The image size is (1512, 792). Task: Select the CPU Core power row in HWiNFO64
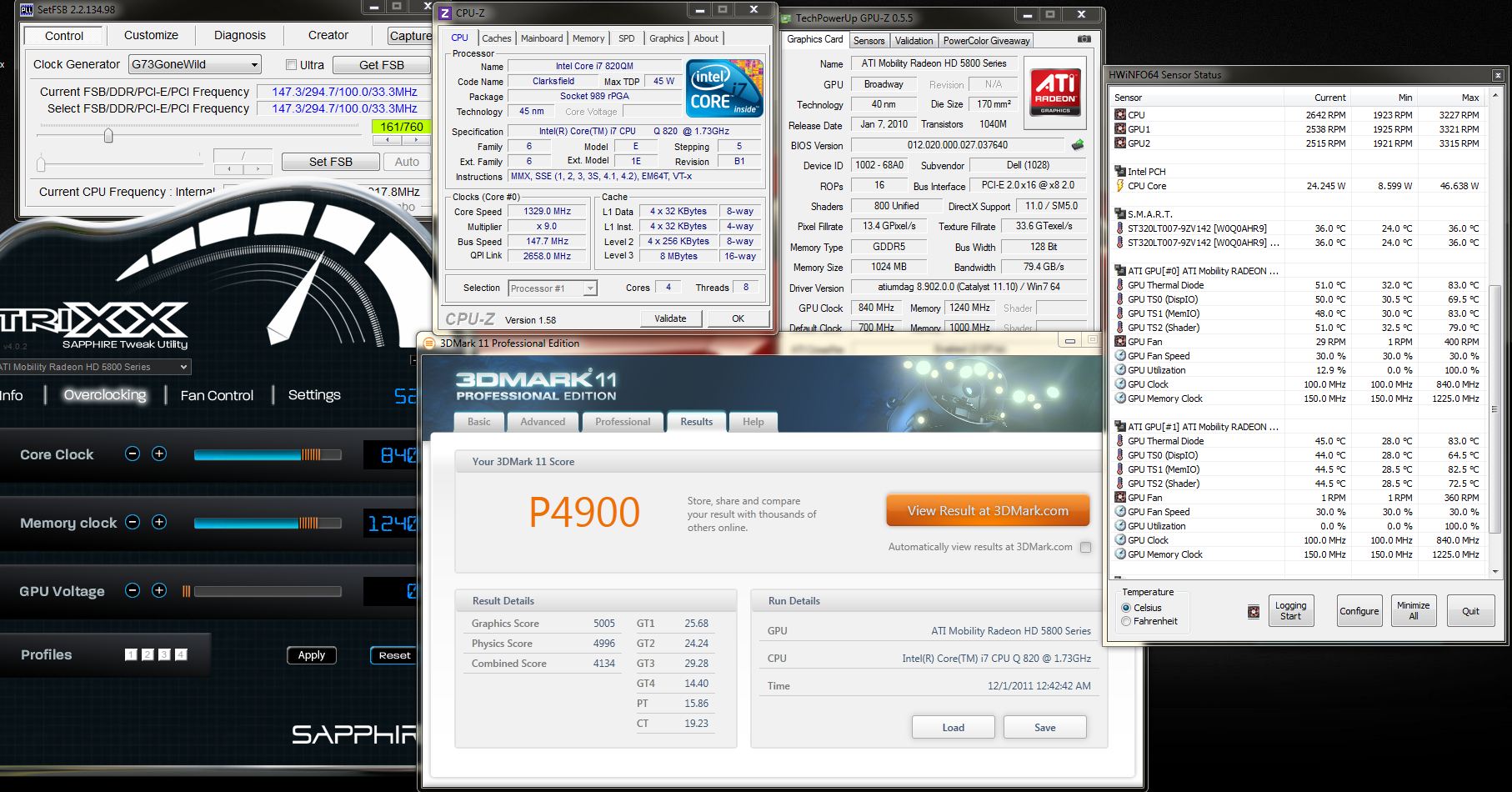click(x=1298, y=186)
